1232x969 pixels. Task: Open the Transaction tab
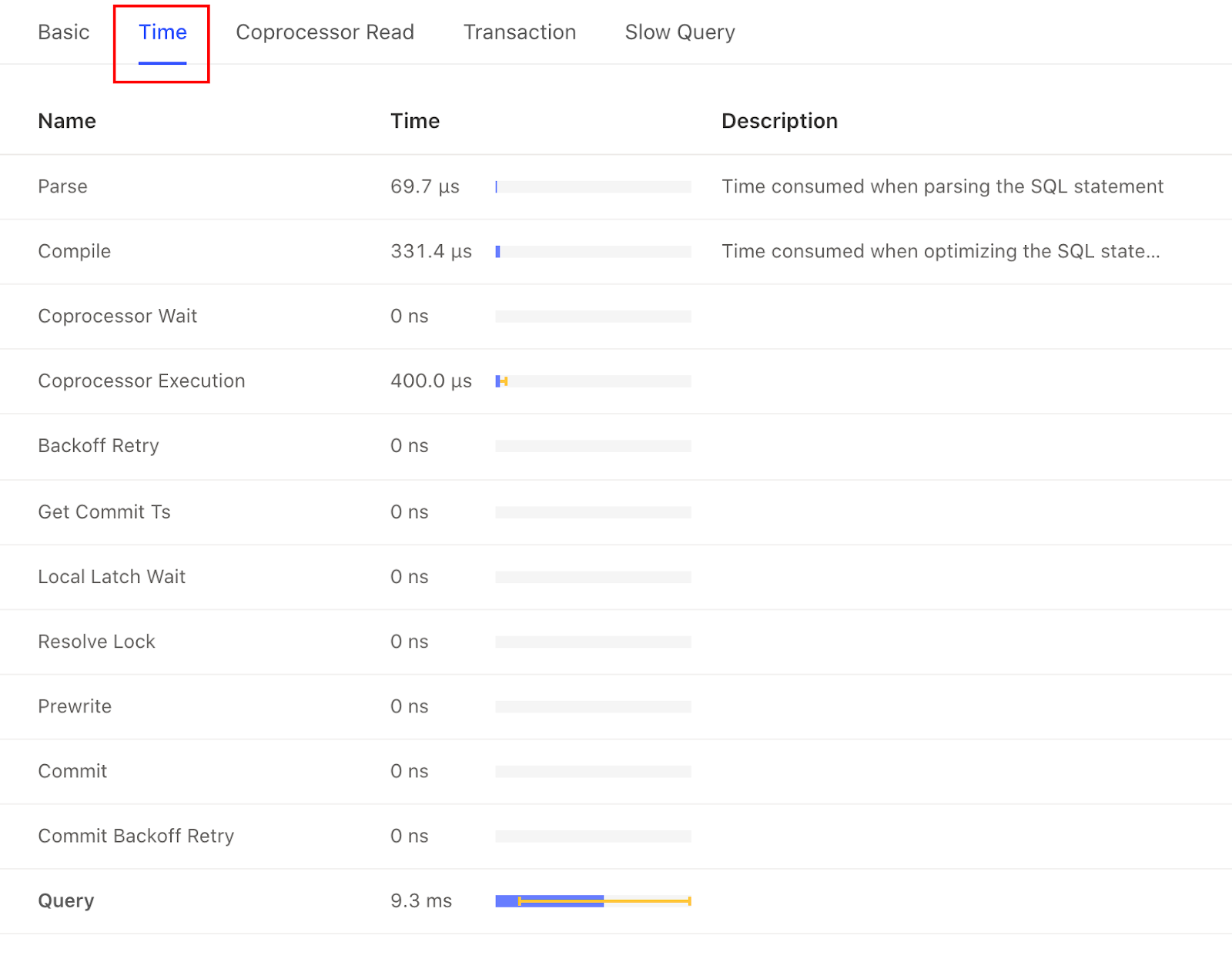pyautogui.click(x=519, y=32)
